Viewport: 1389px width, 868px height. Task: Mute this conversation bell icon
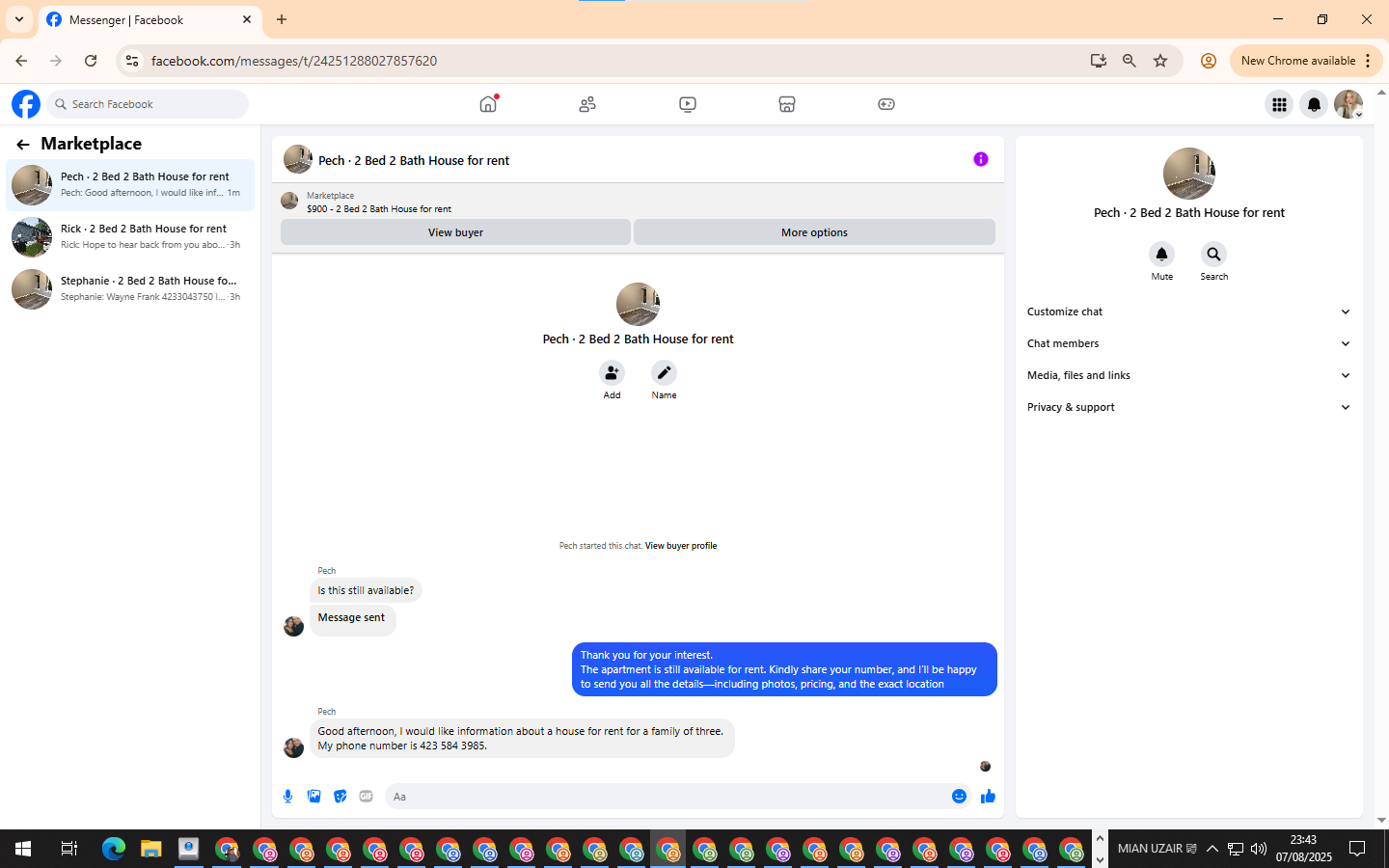coord(1162,255)
